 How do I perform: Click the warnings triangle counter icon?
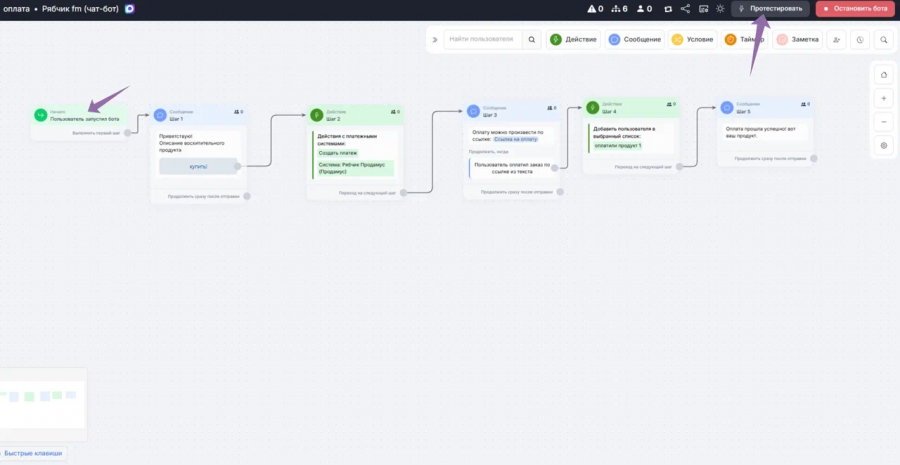591,9
